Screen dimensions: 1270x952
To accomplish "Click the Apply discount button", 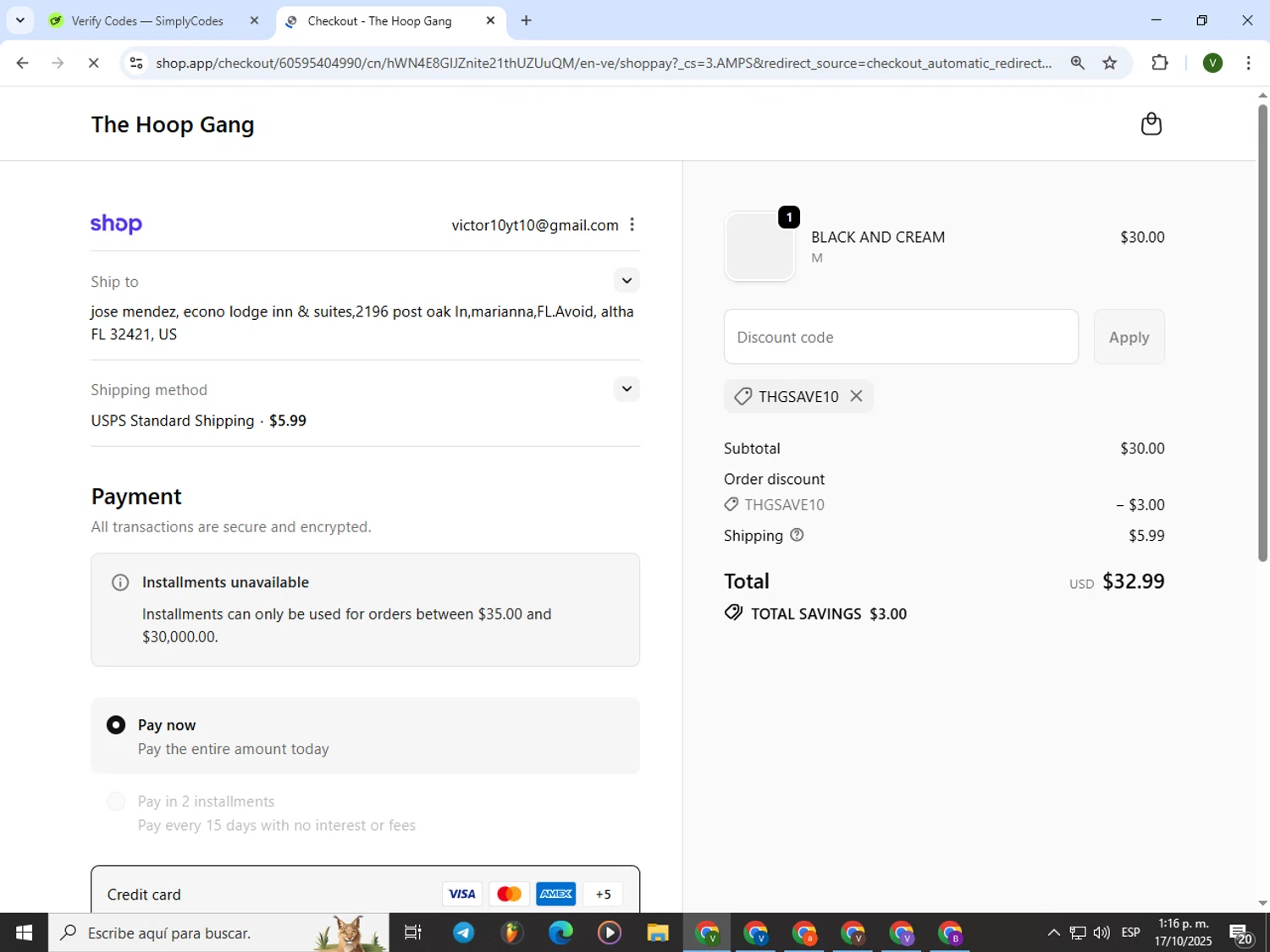I will tap(1129, 337).
